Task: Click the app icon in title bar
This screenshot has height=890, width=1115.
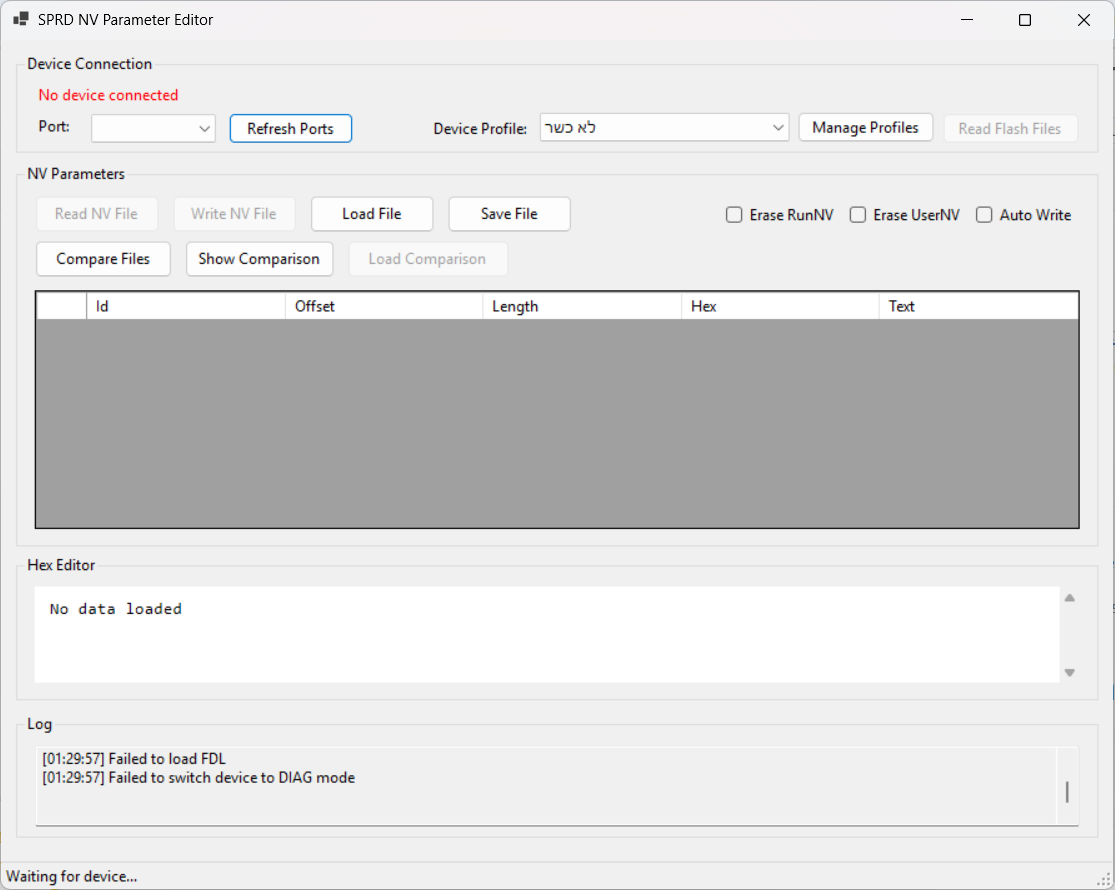Action: click(x=21, y=20)
